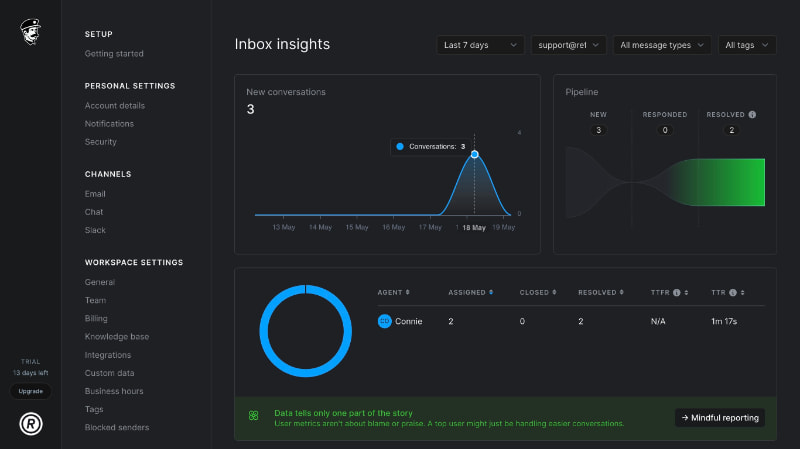Click the info icon next to RESOLVED
Image resolution: width=800 pixels, height=449 pixels.
(x=752, y=114)
